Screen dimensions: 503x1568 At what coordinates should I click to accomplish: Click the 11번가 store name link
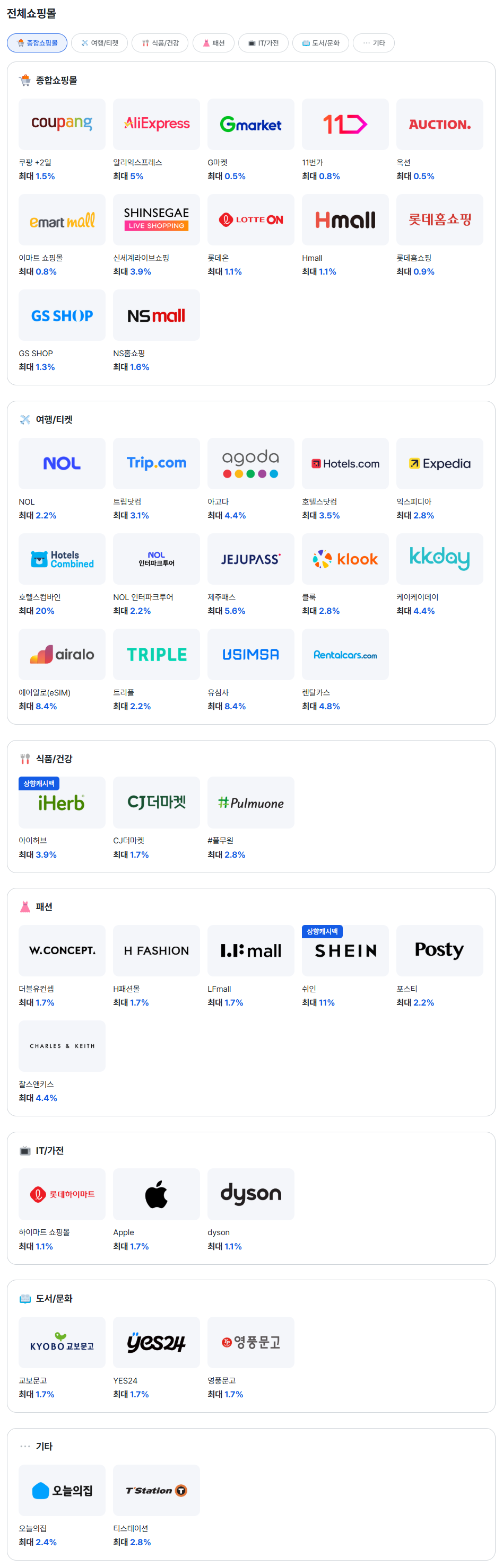313,163
